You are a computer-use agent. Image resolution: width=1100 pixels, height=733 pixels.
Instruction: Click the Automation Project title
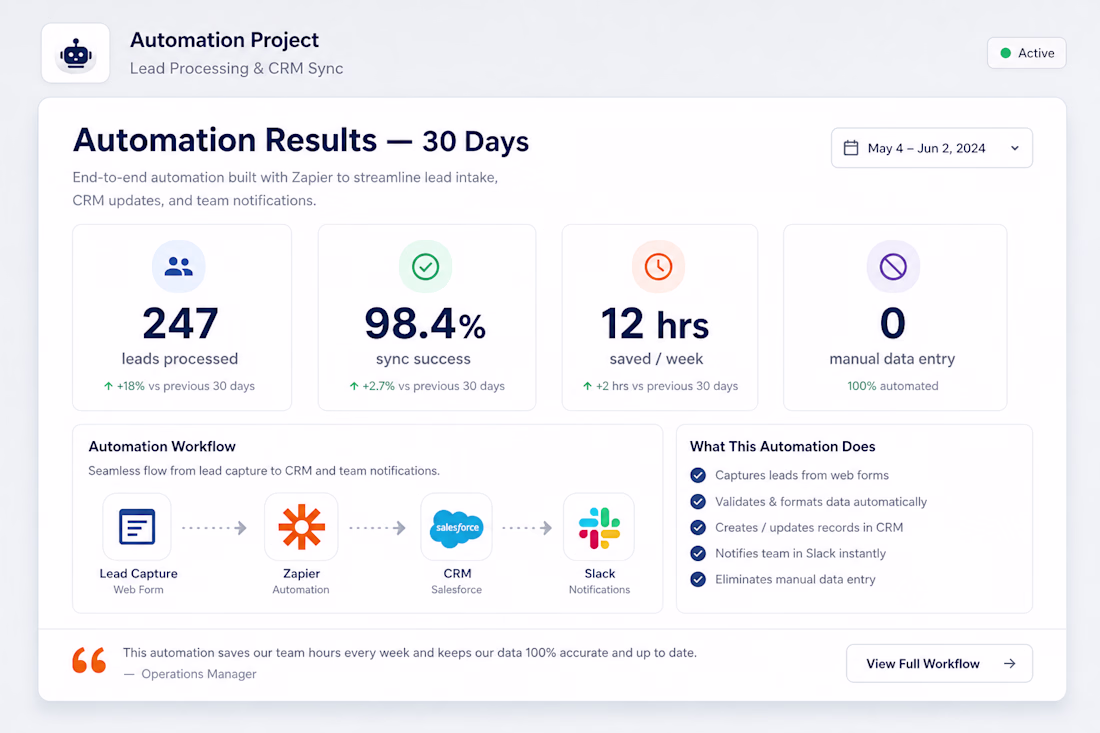coord(224,40)
